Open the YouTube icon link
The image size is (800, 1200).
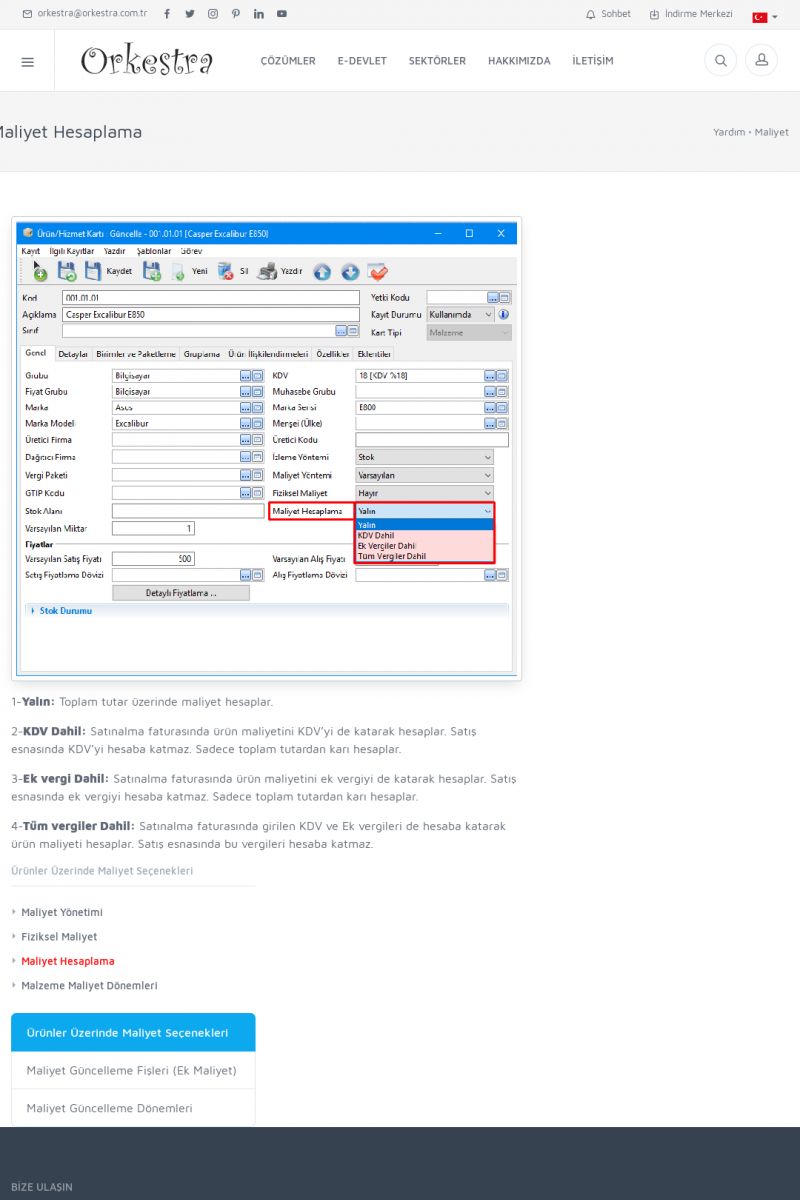[x=282, y=14]
